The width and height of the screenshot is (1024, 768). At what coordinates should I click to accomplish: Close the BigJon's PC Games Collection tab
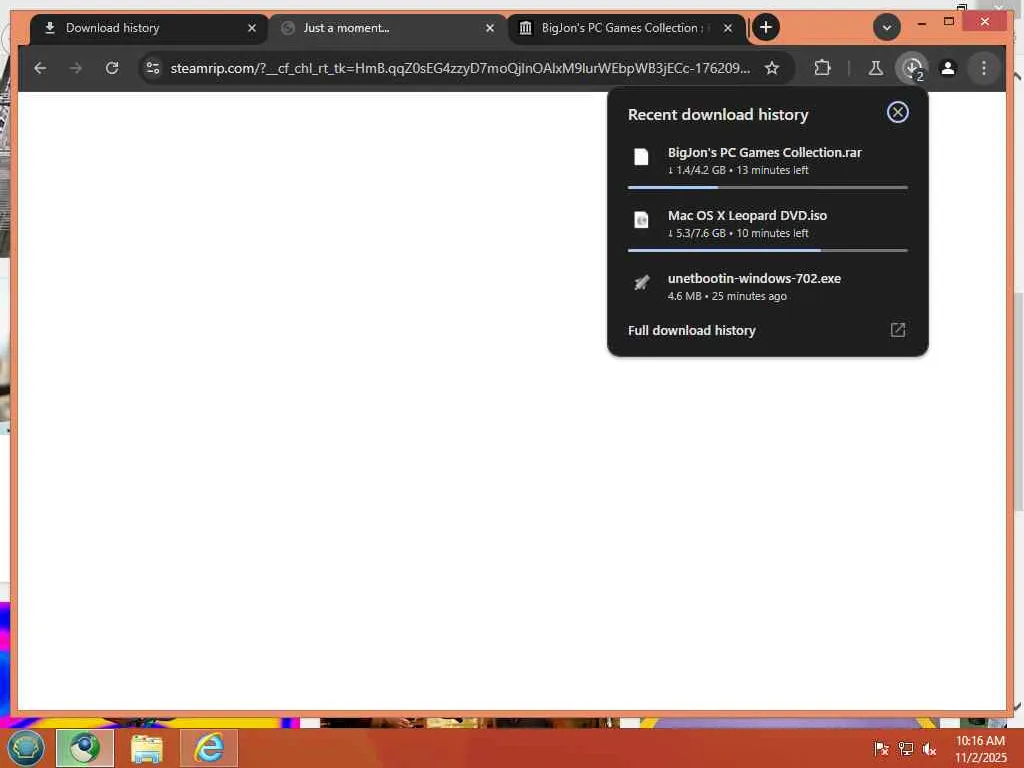(728, 28)
